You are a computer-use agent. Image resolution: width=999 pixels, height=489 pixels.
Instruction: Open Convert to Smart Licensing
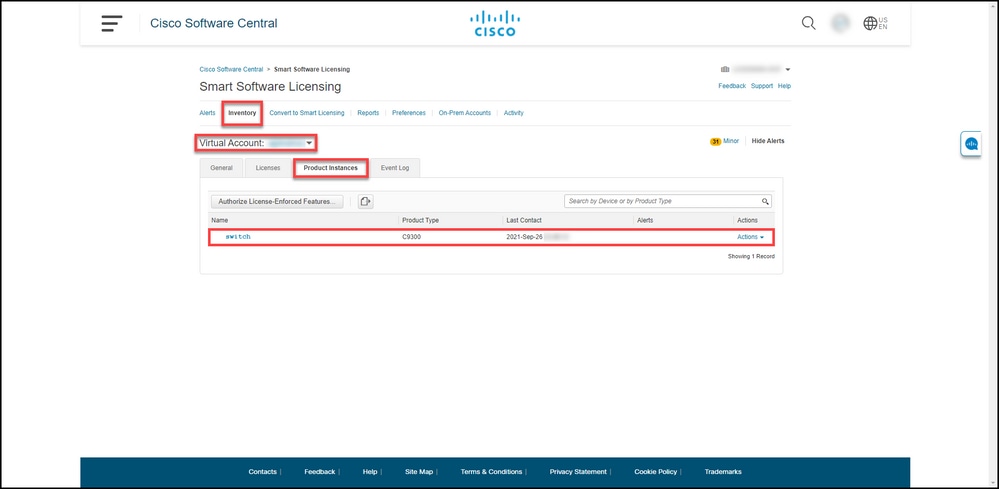point(306,113)
